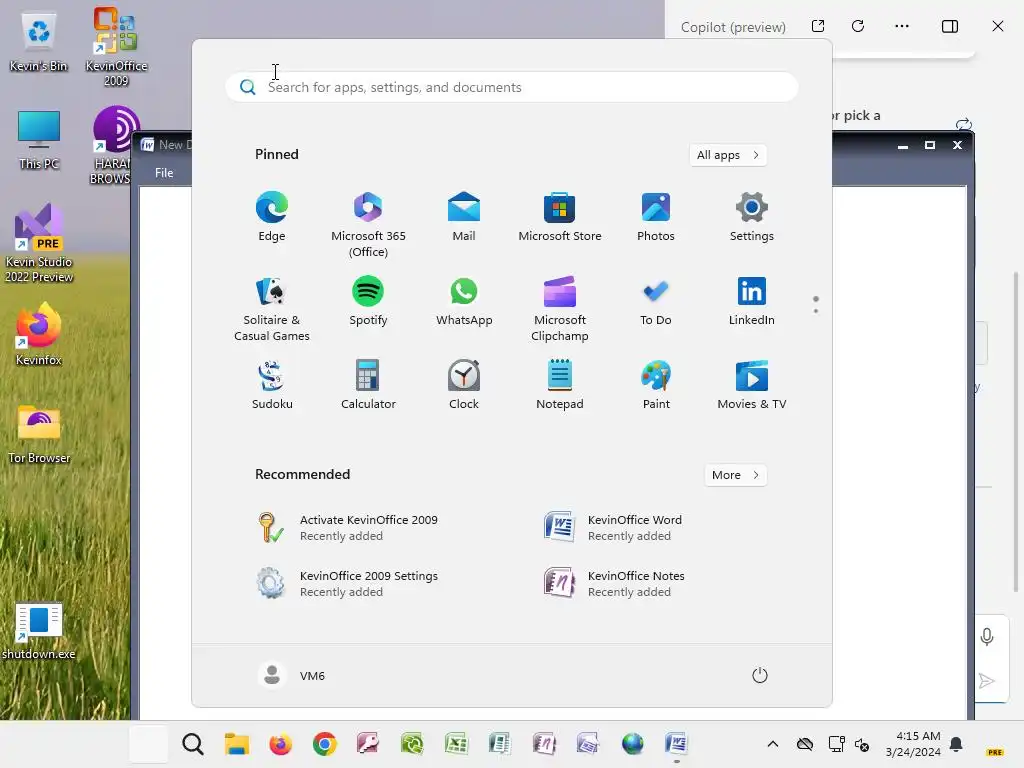
Task: Open the notification bell
Action: pos(956,744)
